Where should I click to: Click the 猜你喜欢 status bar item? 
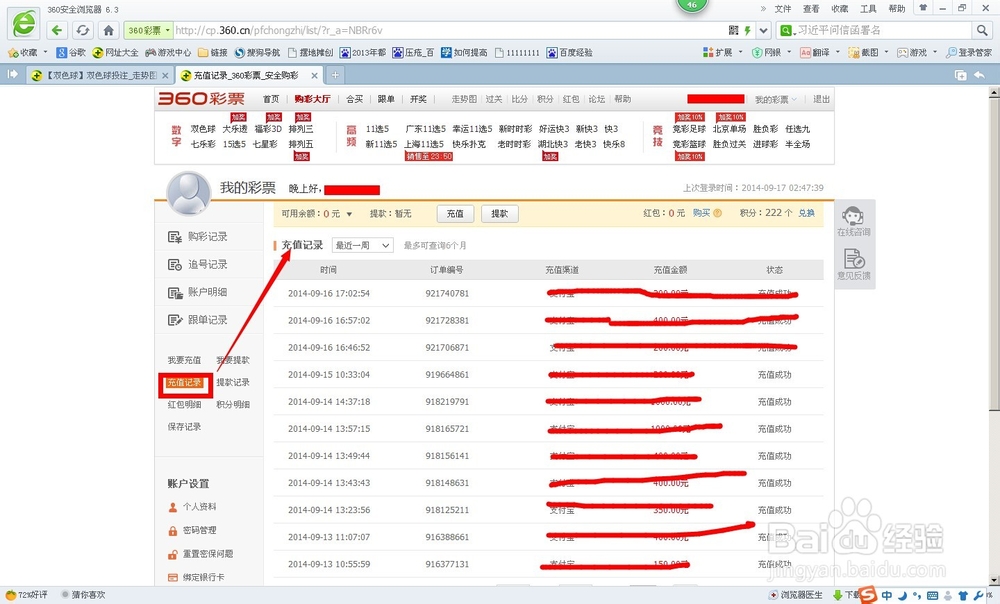pos(84,594)
